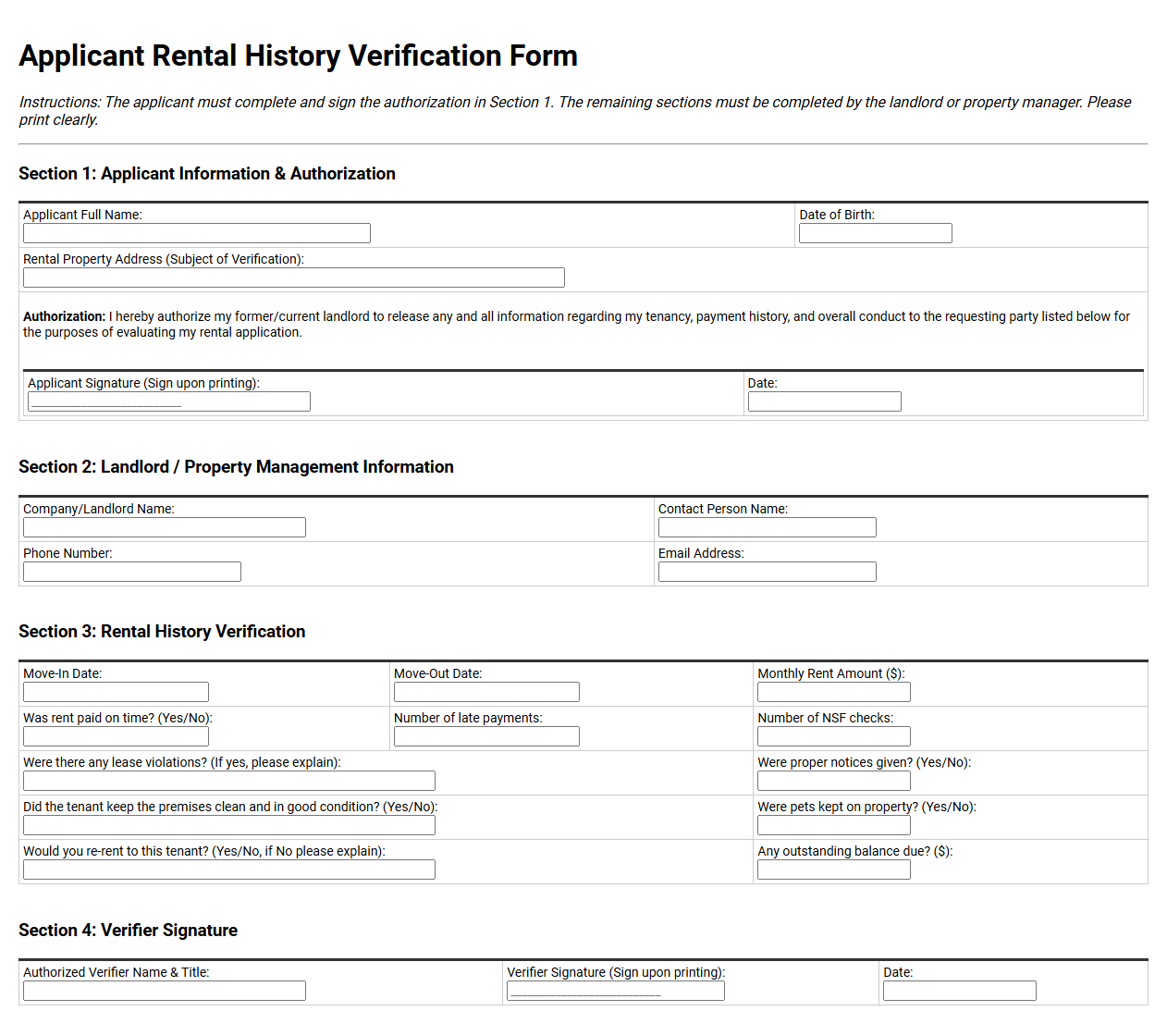This screenshot has width=1167, height=1036.
Task: Click the 'Were pets kept on property' input
Action: [834, 825]
